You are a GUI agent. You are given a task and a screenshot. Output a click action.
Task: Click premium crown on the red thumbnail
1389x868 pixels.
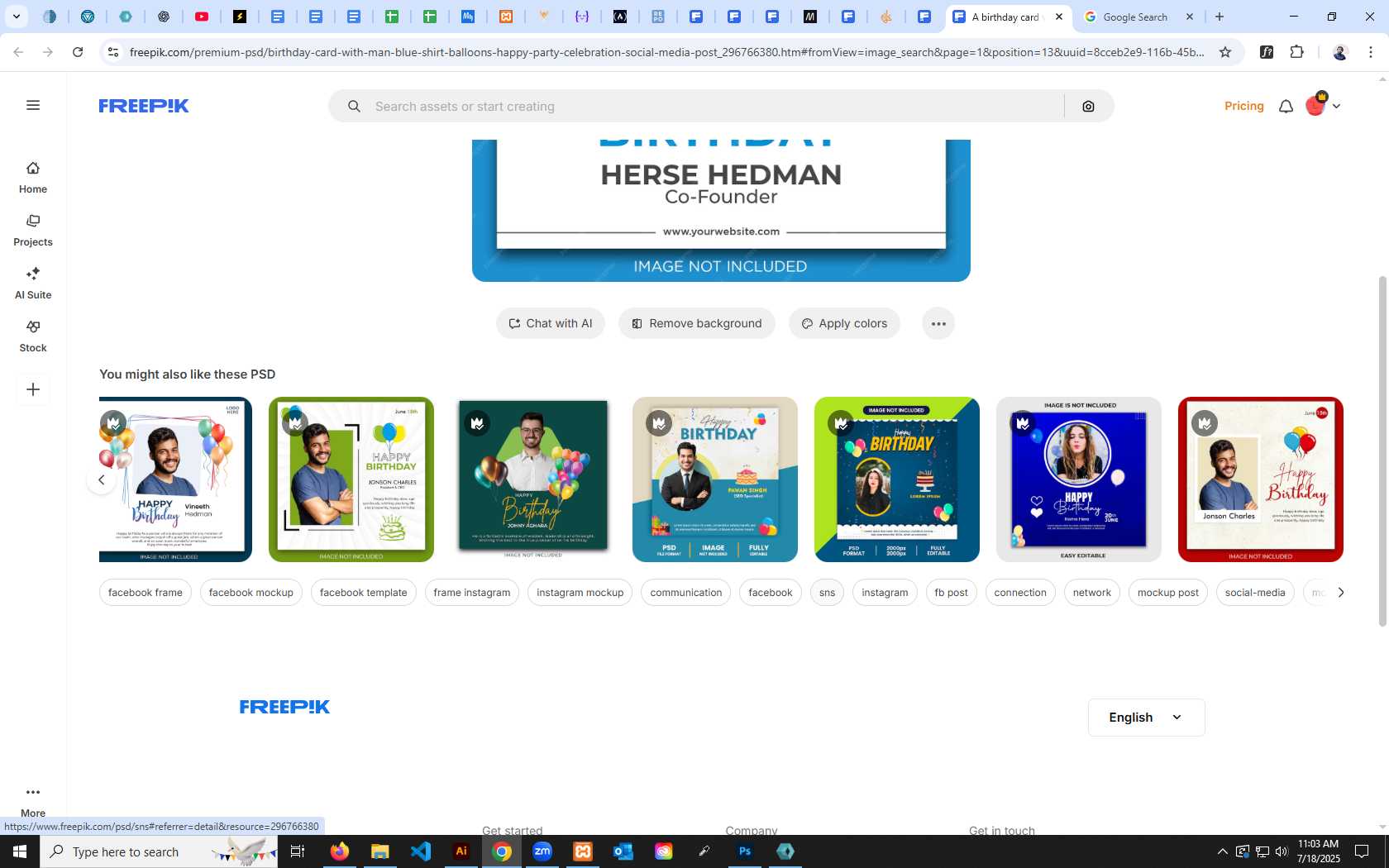pos(1205,423)
